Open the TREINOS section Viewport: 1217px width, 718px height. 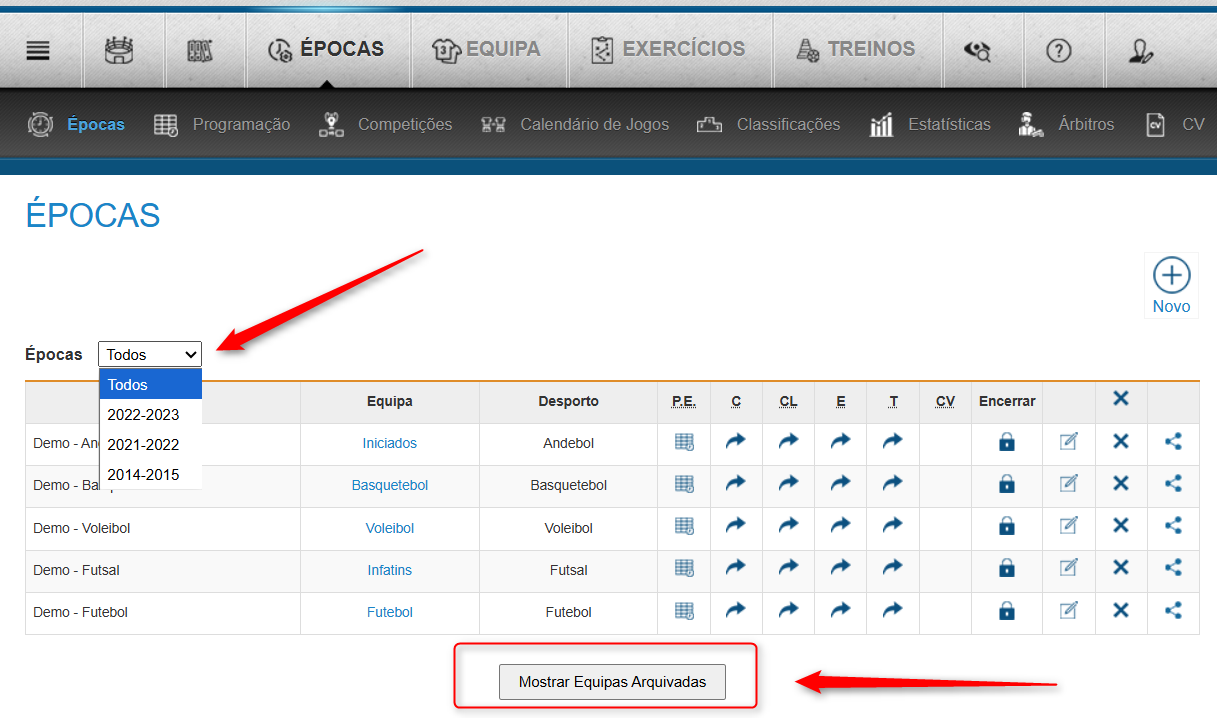click(x=857, y=48)
